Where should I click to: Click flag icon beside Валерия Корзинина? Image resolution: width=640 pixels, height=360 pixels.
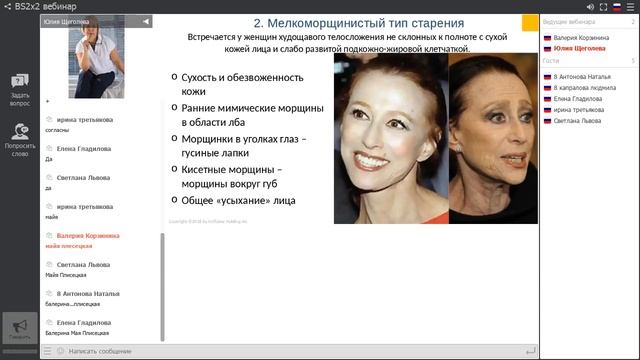click(547, 38)
